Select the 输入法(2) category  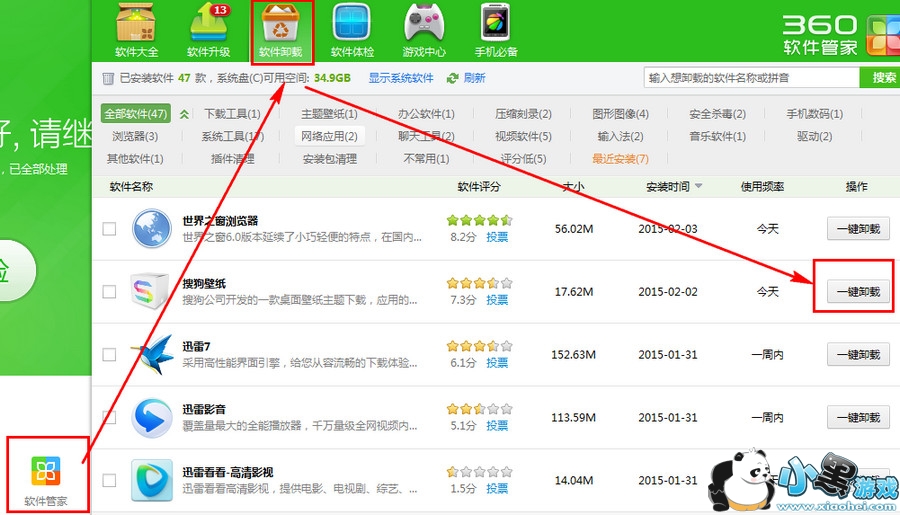pyautogui.click(x=620, y=136)
